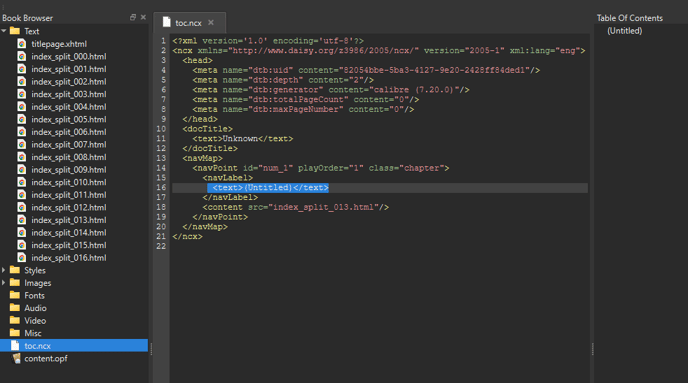Open index_split_012.html
This screenshot has height=383, width=688.
point(68,208)
